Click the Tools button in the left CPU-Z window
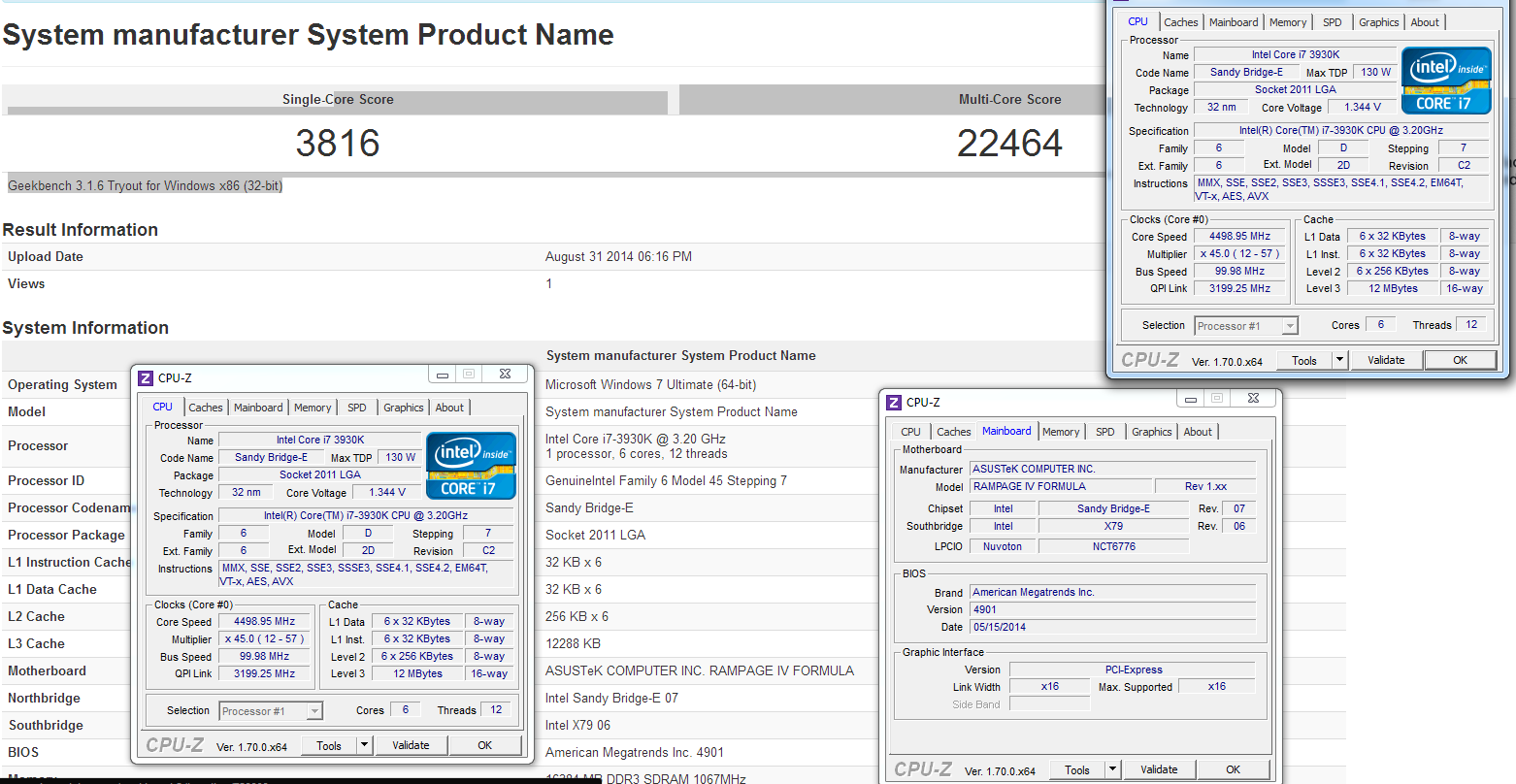 pyautogui.click(x=329, y=746)
